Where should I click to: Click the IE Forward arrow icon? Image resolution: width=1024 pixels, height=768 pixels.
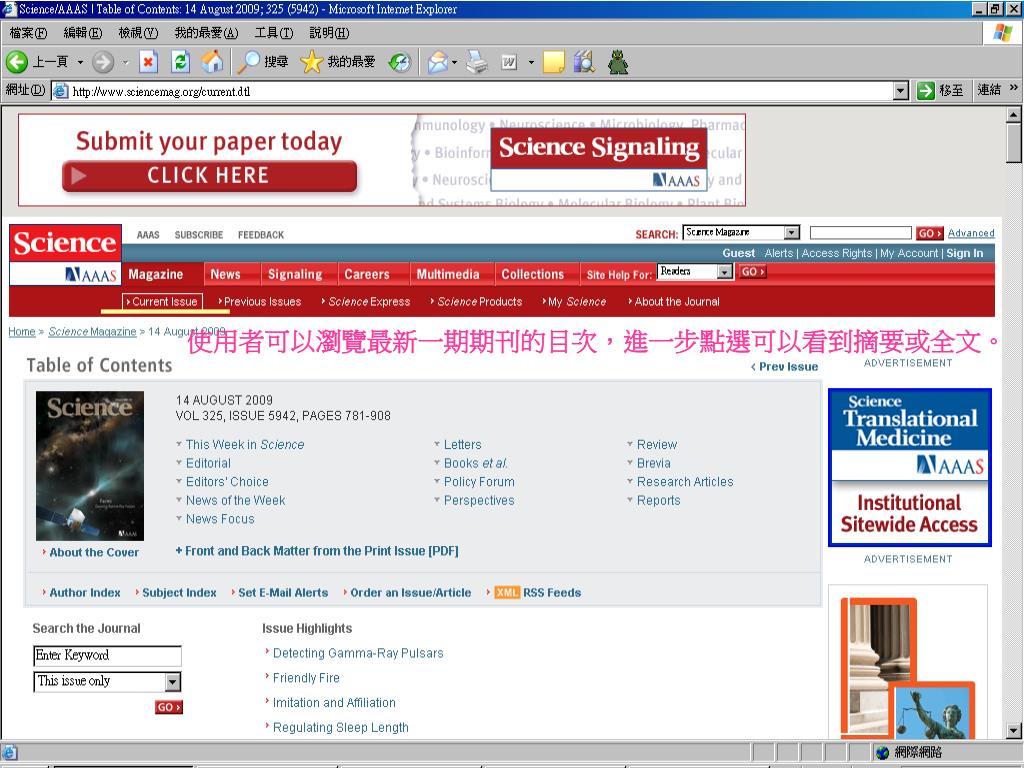103,63
